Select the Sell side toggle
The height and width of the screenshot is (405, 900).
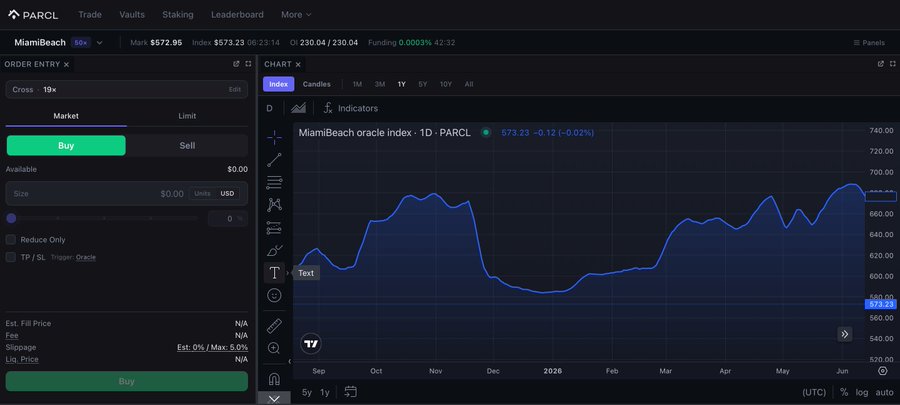pos(187,146)
